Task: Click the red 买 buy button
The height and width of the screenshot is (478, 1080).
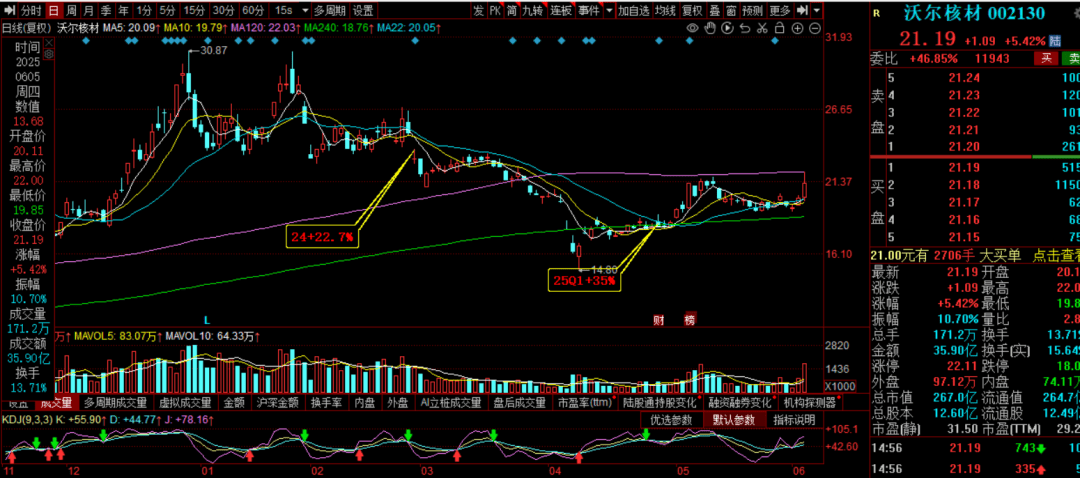Action: click(1045, 59)
